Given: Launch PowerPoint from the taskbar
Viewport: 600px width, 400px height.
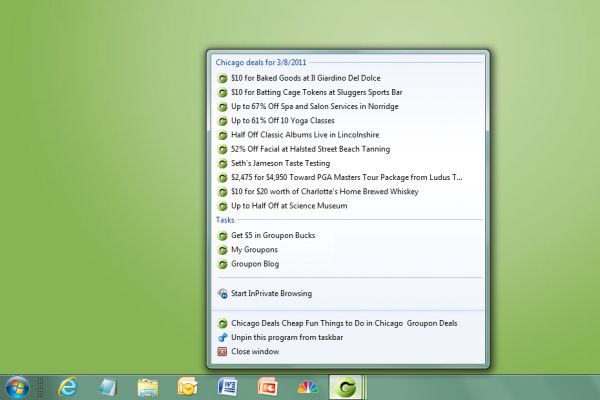Looking at the screenshot, I should click(267, 387).
